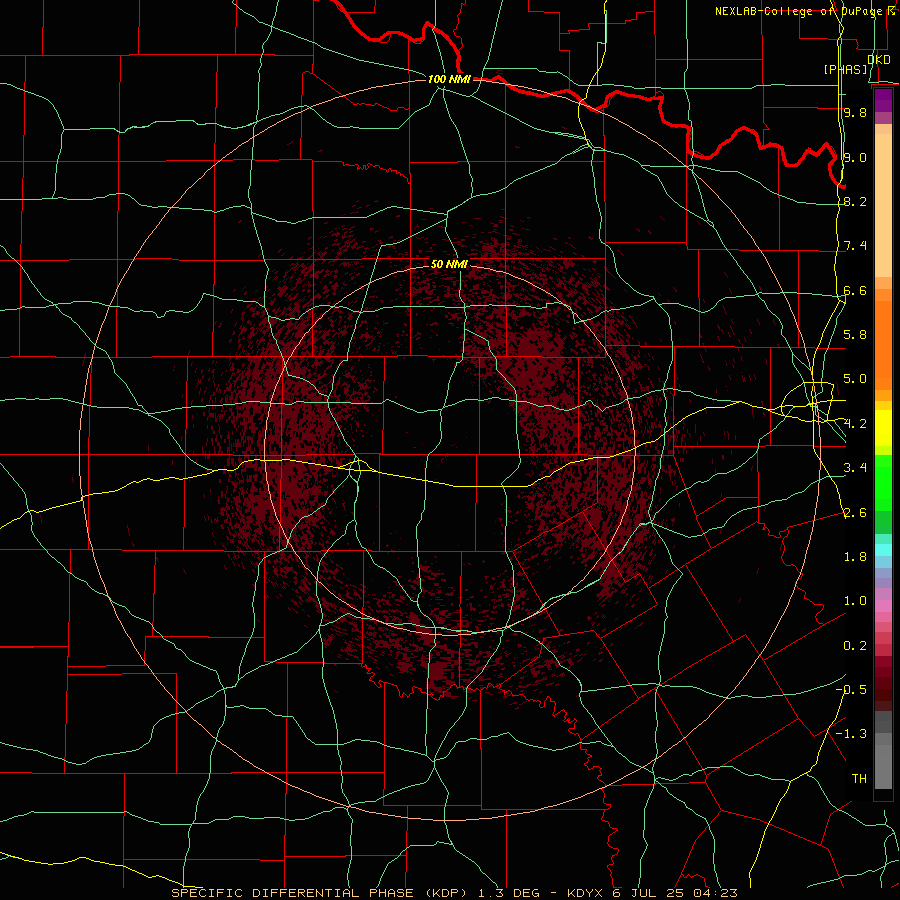900x900 pixels.
Task: Pick the yellow band near 4.2
Action: pos(883,428)
